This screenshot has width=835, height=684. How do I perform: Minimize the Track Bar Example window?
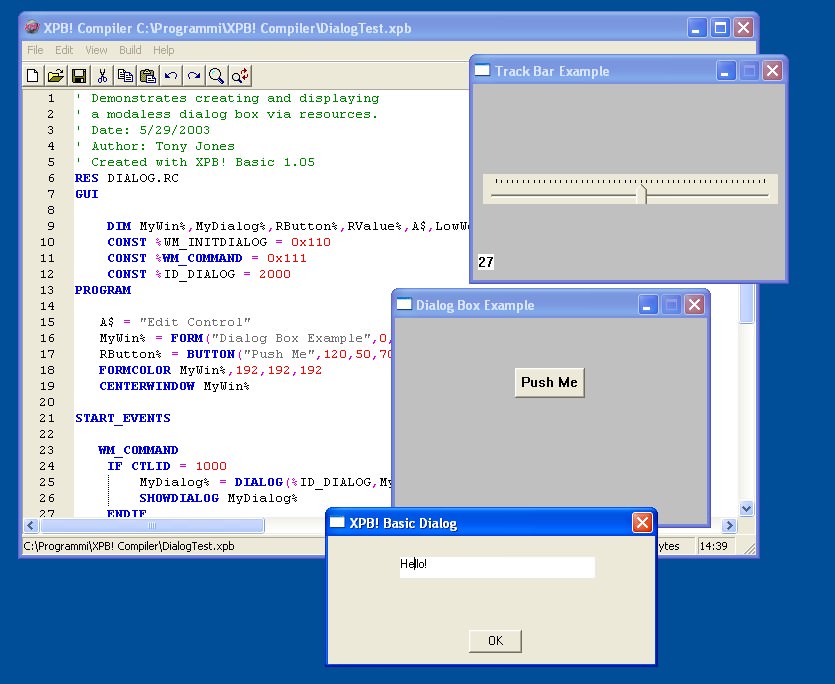click(725, 71)
